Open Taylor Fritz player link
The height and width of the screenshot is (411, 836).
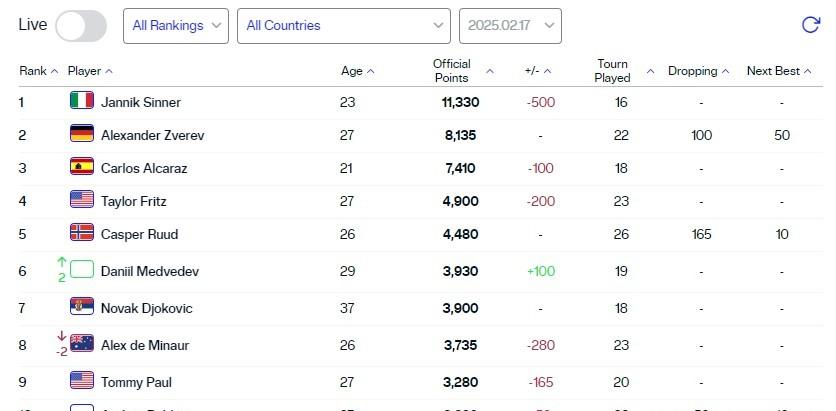[134, 201]
